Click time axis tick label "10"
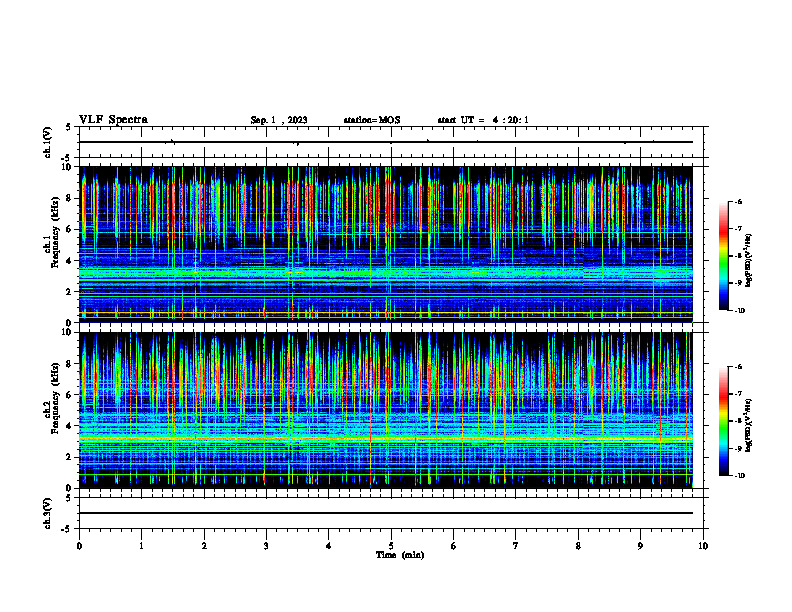The width and height of the screenshot is (792, 612). pyautogui.click(x=703, y=546)
